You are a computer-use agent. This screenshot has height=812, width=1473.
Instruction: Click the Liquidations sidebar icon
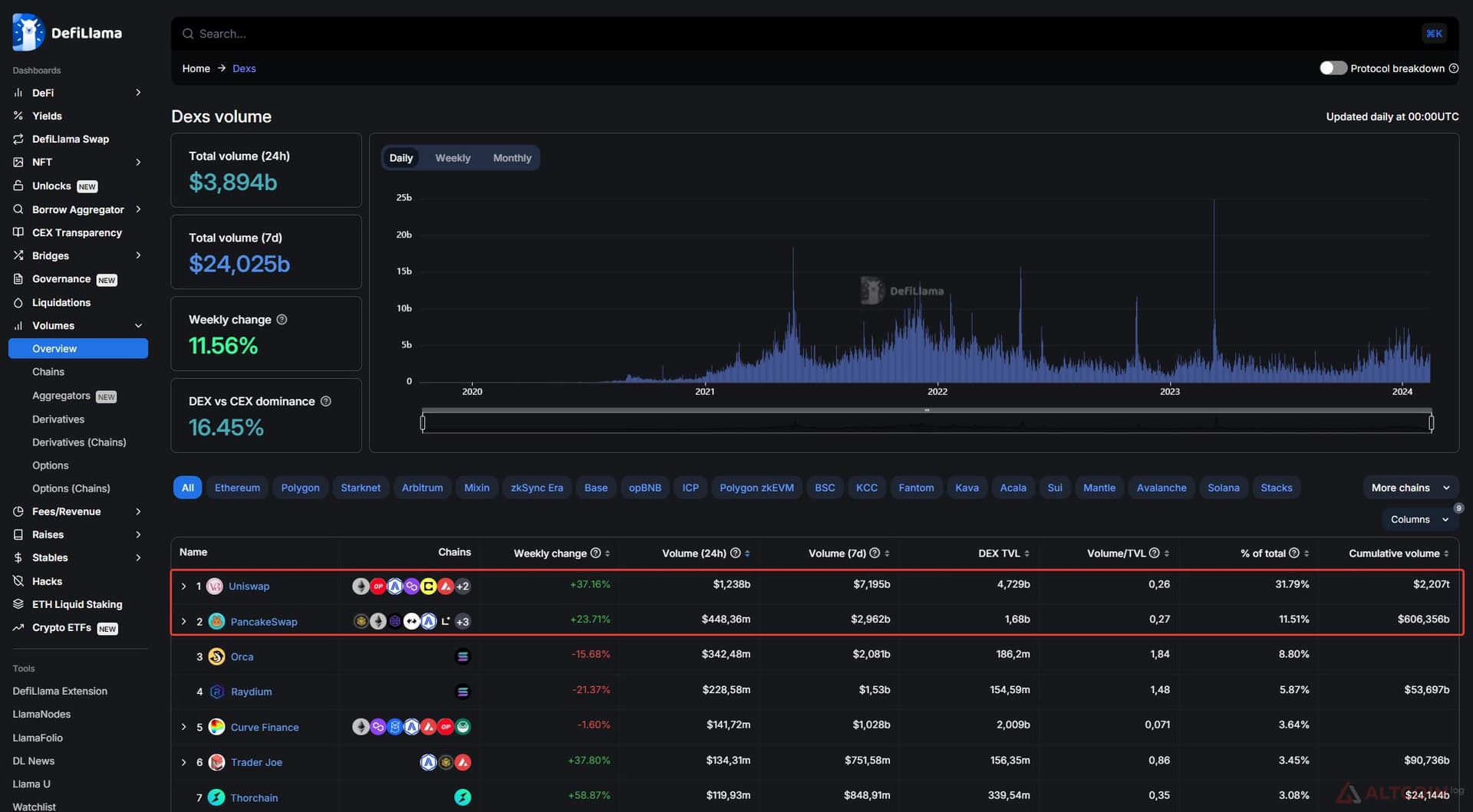coord(18,303)
